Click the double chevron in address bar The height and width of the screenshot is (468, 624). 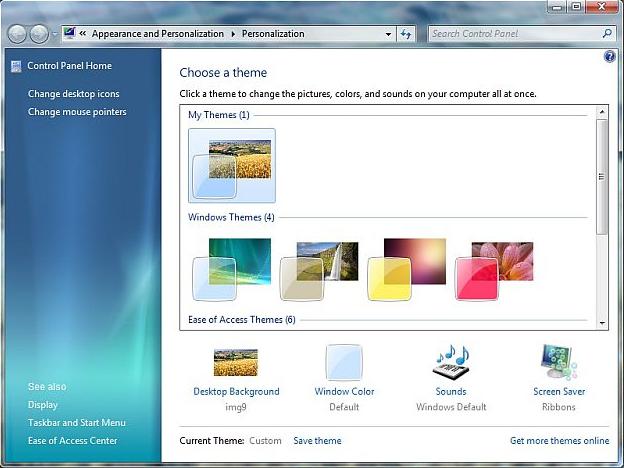click(x=82, y=34)
